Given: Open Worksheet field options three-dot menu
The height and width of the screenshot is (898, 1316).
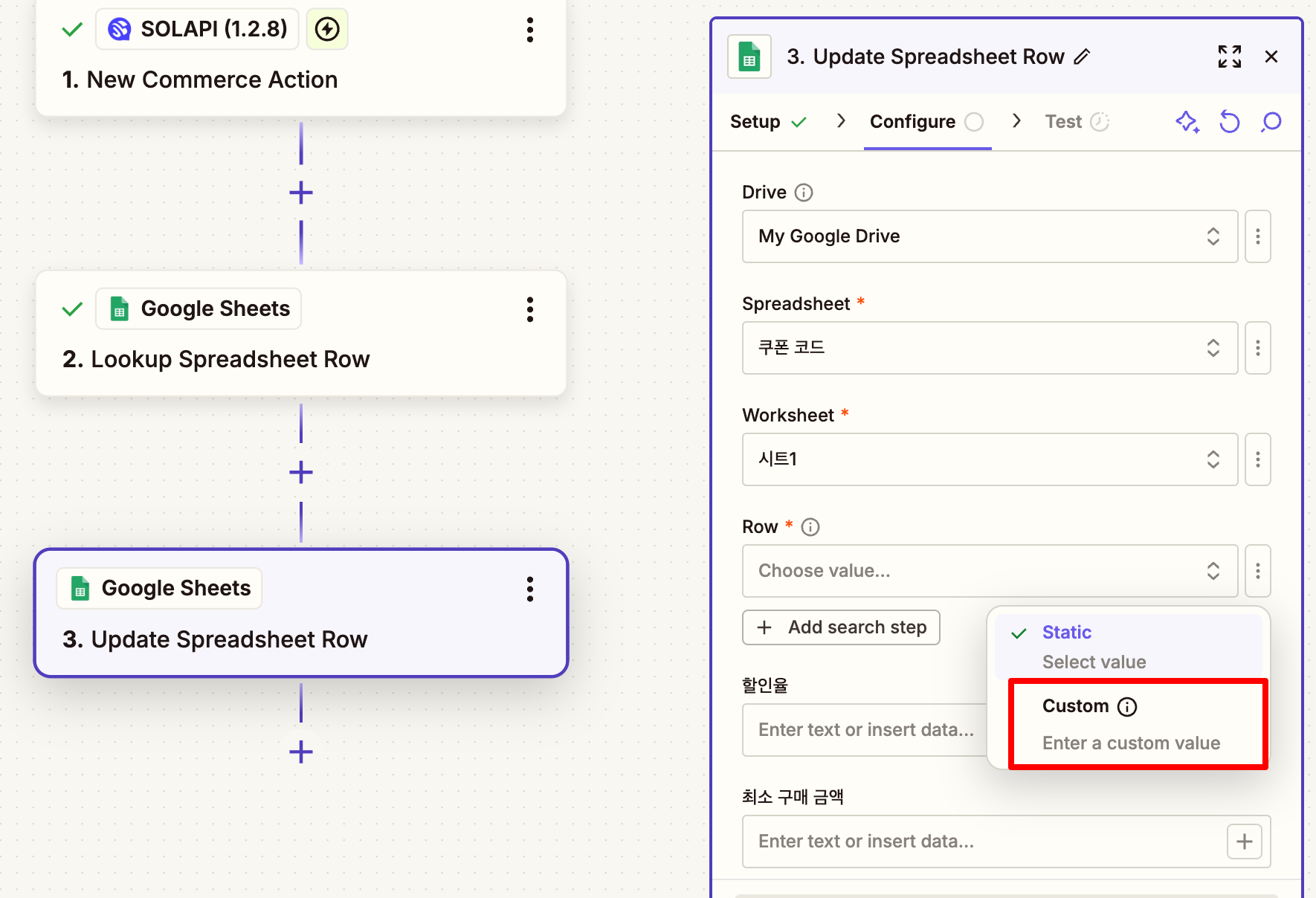Looking at the screenshot, I should tap(1258, 459).
